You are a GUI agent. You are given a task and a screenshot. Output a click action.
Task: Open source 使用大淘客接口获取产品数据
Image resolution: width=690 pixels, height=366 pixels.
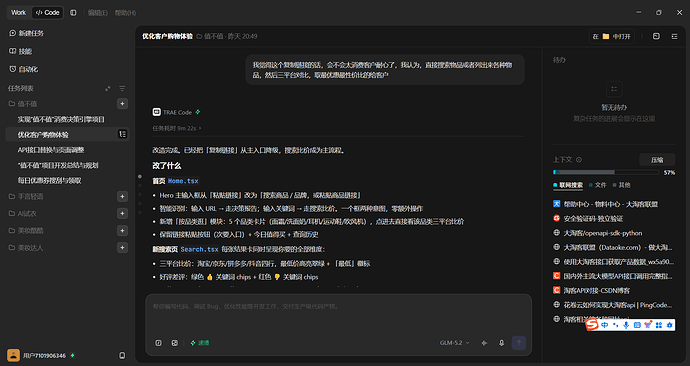tap(613, 261)
